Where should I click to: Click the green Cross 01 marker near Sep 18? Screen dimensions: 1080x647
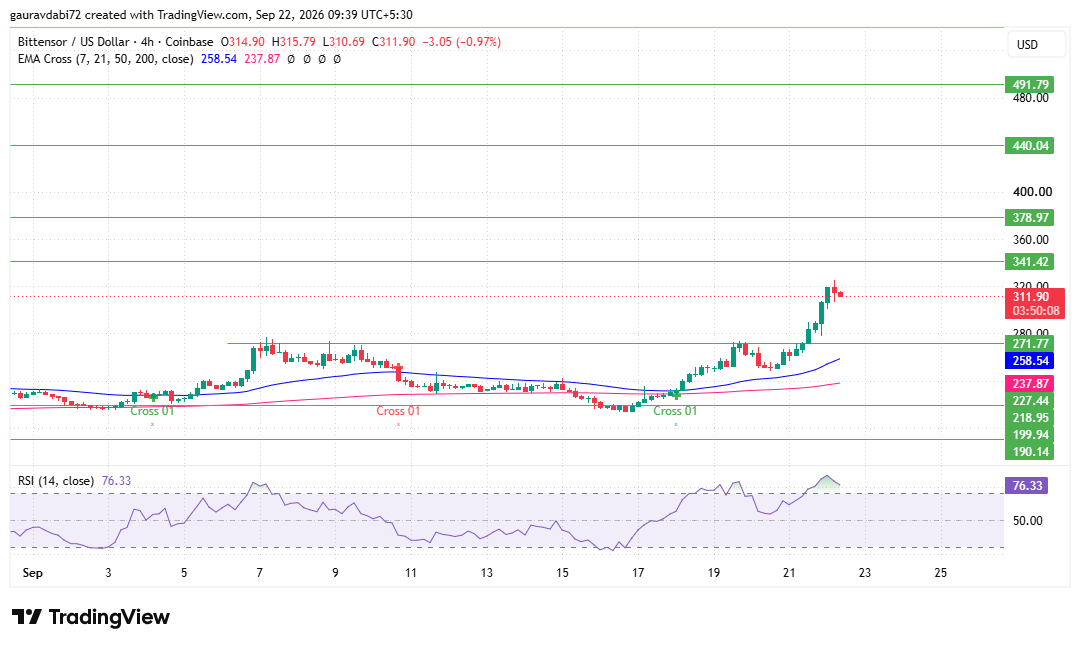(675, 411)
